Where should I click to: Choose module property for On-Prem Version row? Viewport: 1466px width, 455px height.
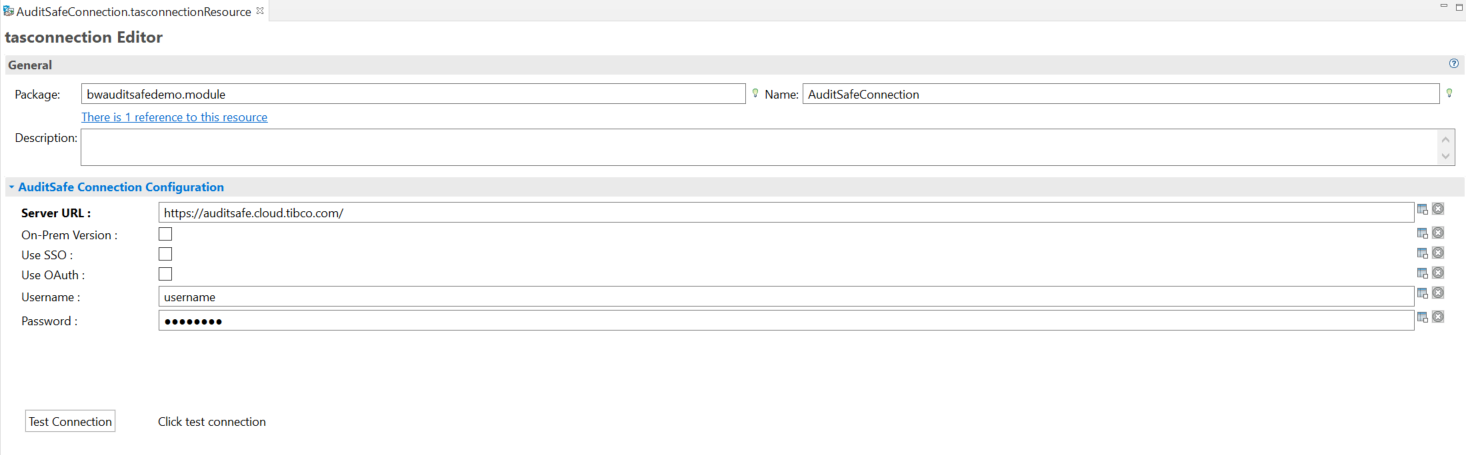tap(1422, 232)
